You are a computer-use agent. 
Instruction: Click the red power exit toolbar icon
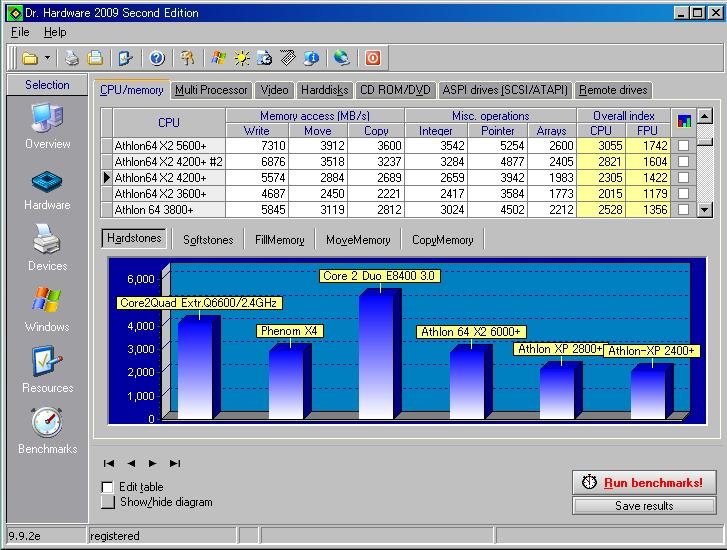pos(372,59)
